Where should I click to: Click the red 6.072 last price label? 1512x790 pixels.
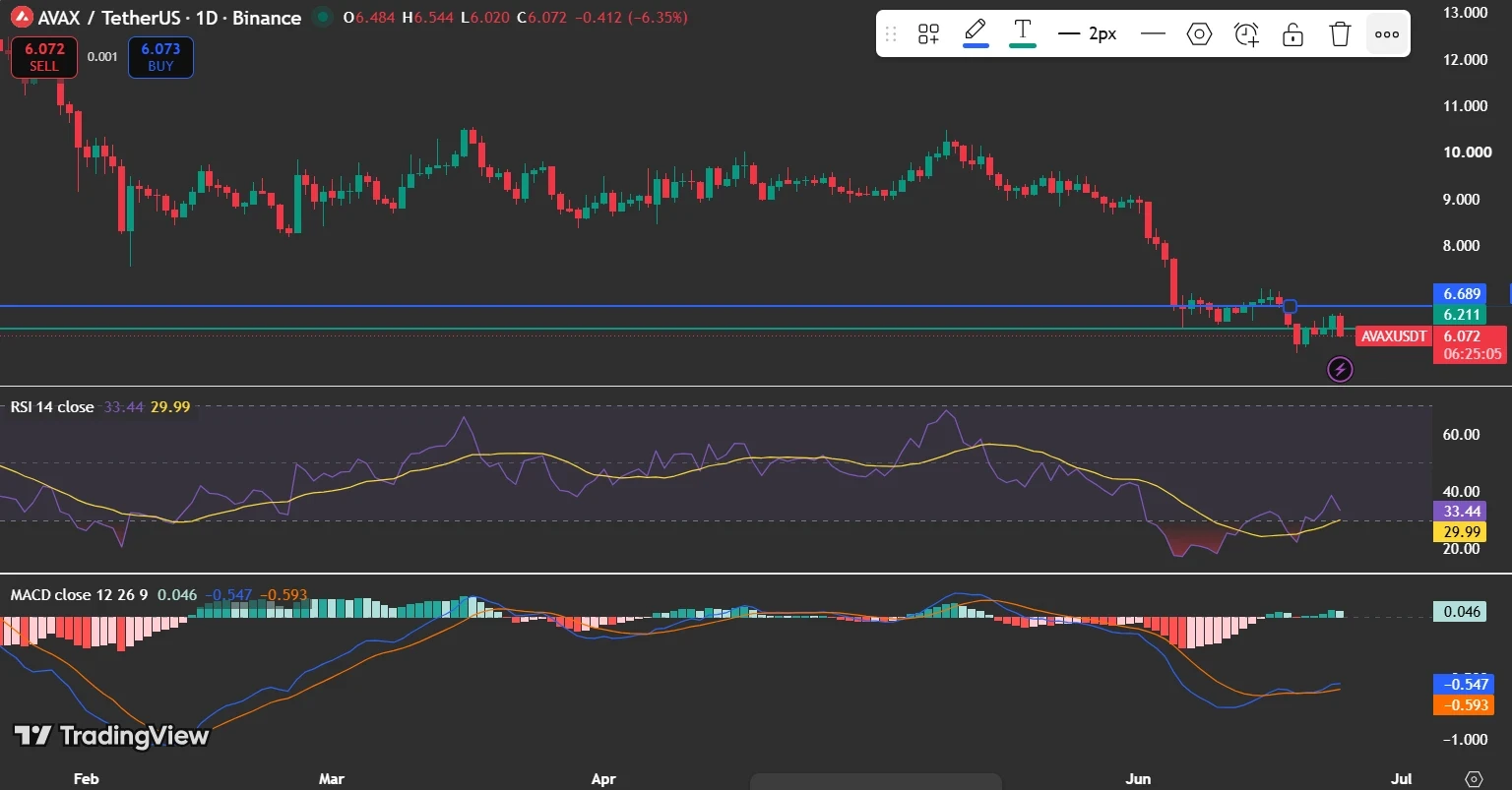click(x=1461, y=335)
